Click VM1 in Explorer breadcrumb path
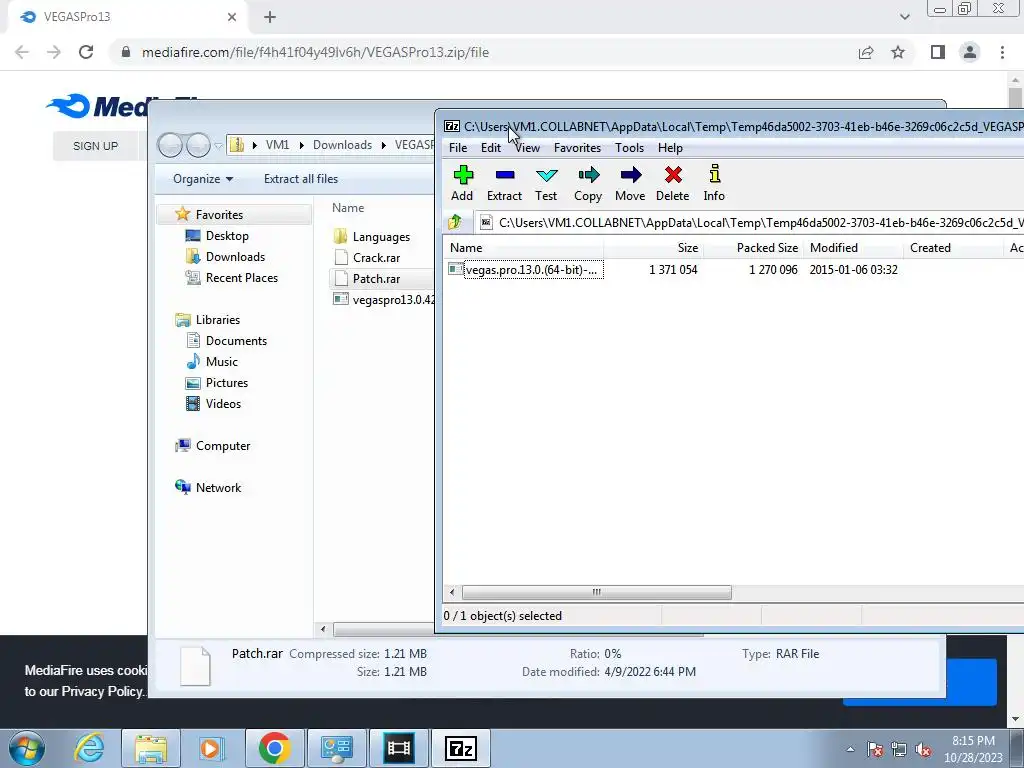The height and width of the screenshot is (768, 1024). pyautogui.click(x=278, y=145)
